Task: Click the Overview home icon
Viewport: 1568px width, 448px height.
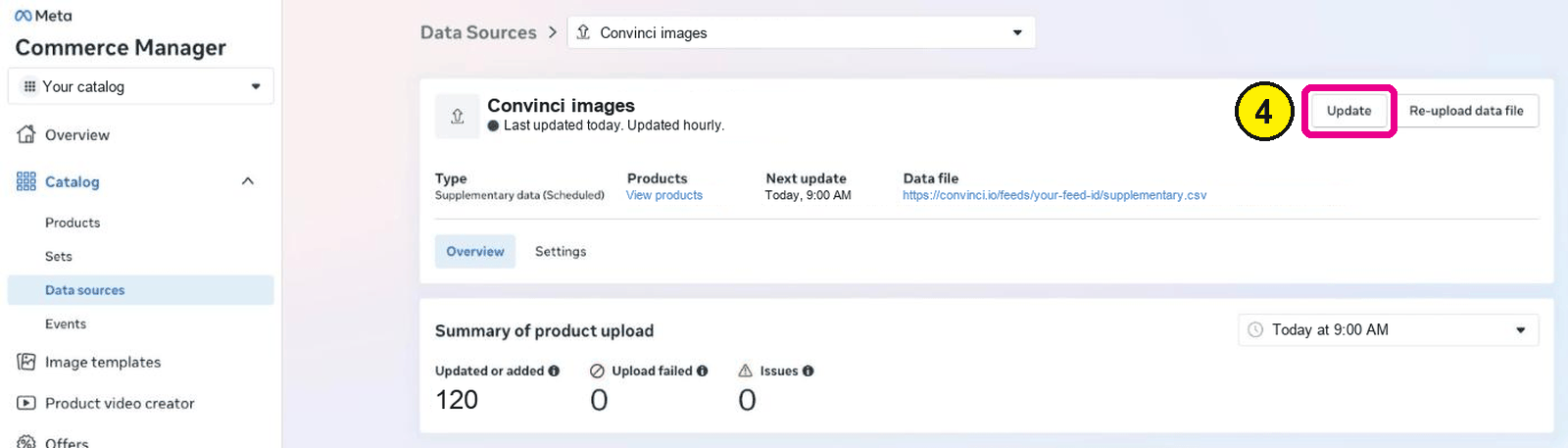Action: (x=26, y=134)
